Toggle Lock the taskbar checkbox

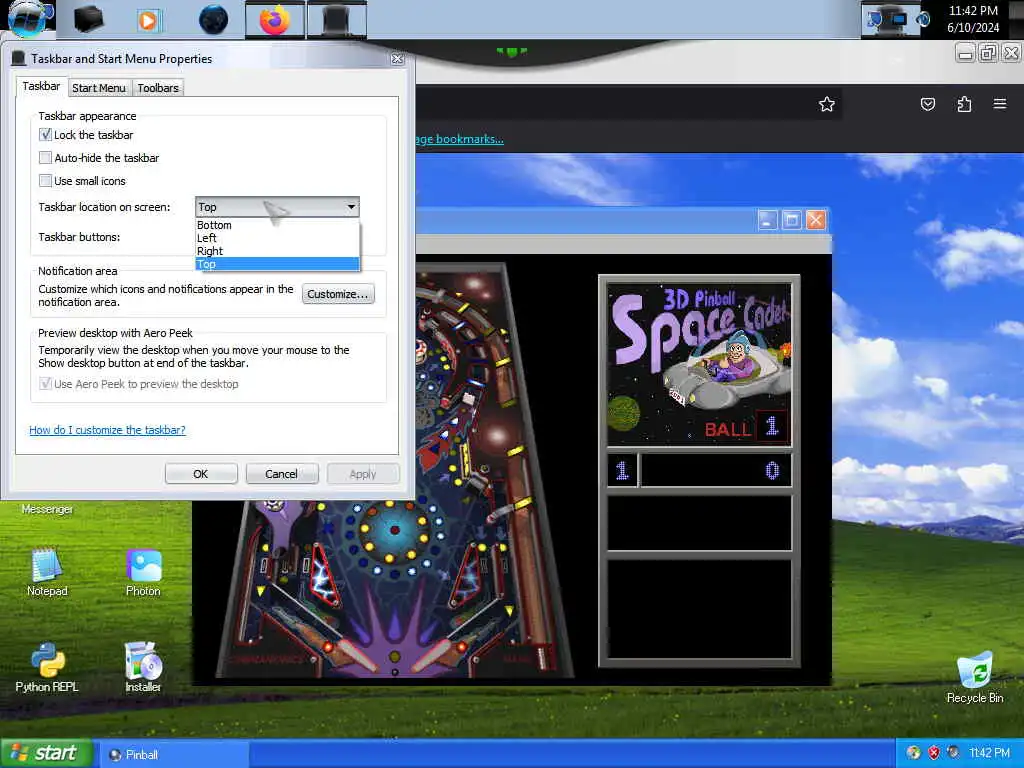click(45, 135)
